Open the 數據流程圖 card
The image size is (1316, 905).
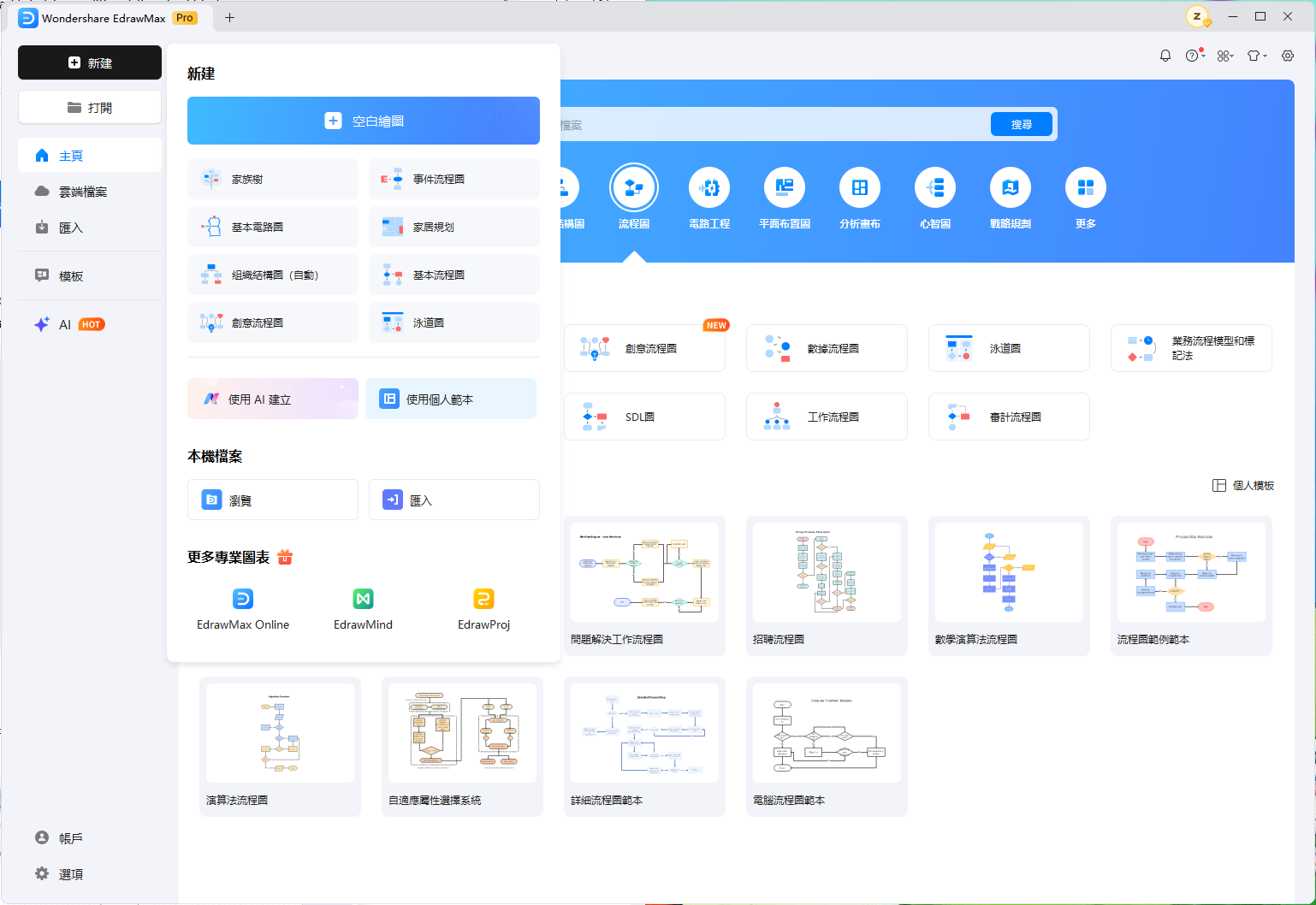(827, 348)
